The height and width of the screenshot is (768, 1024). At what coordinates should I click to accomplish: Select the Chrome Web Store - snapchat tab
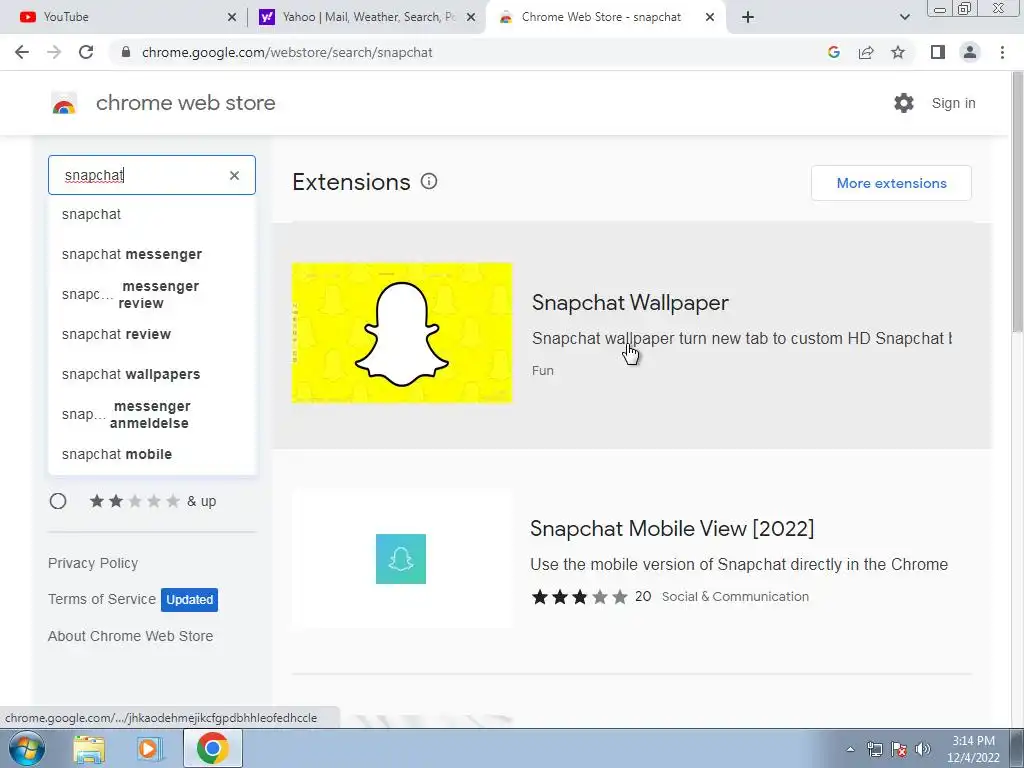(x=606, y=17)
